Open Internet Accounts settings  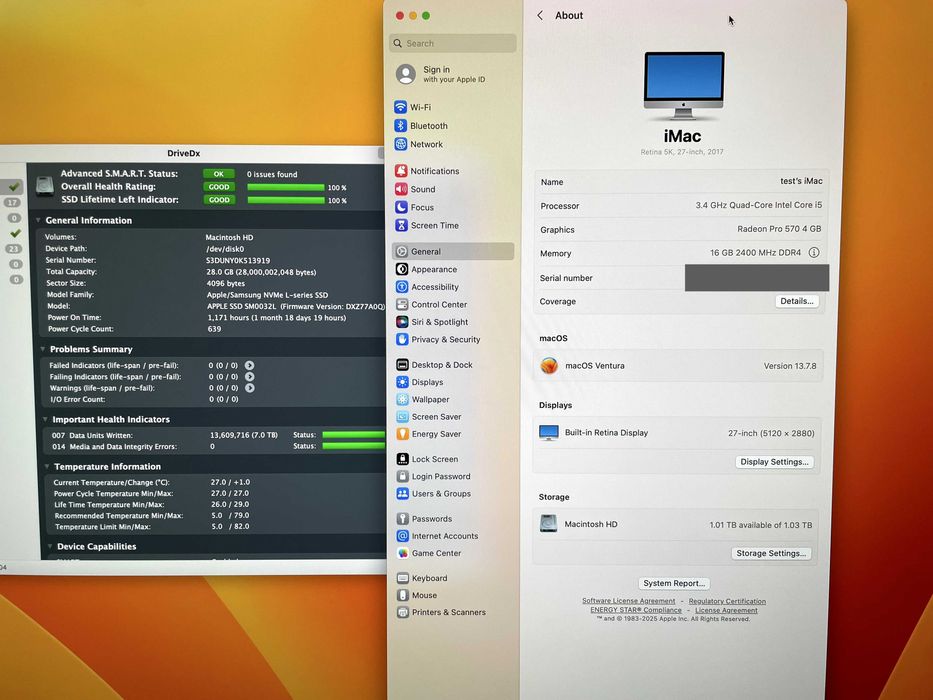pos(437,536)
